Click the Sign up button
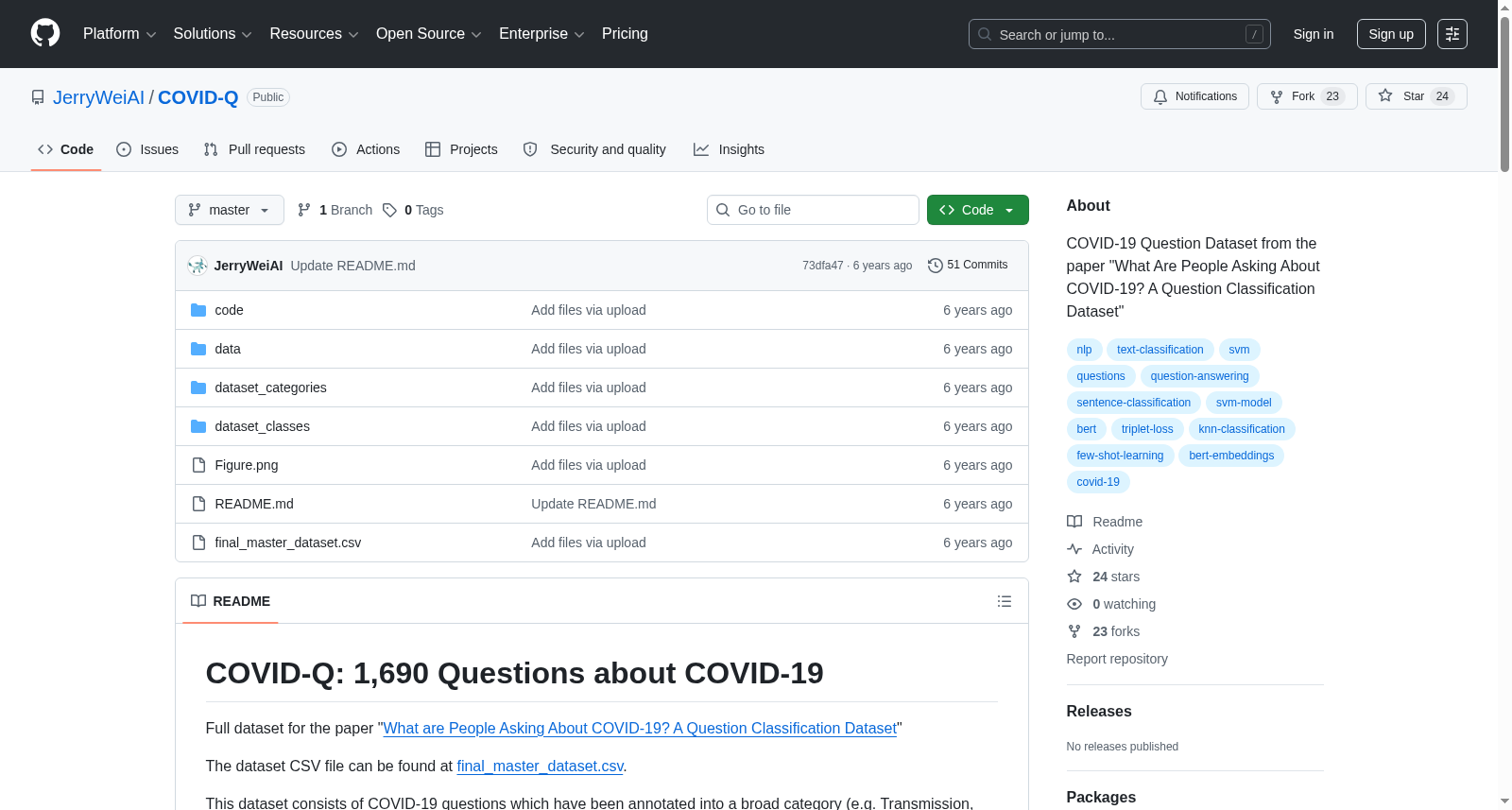The image size is (1512, 810). [1391, 34]
